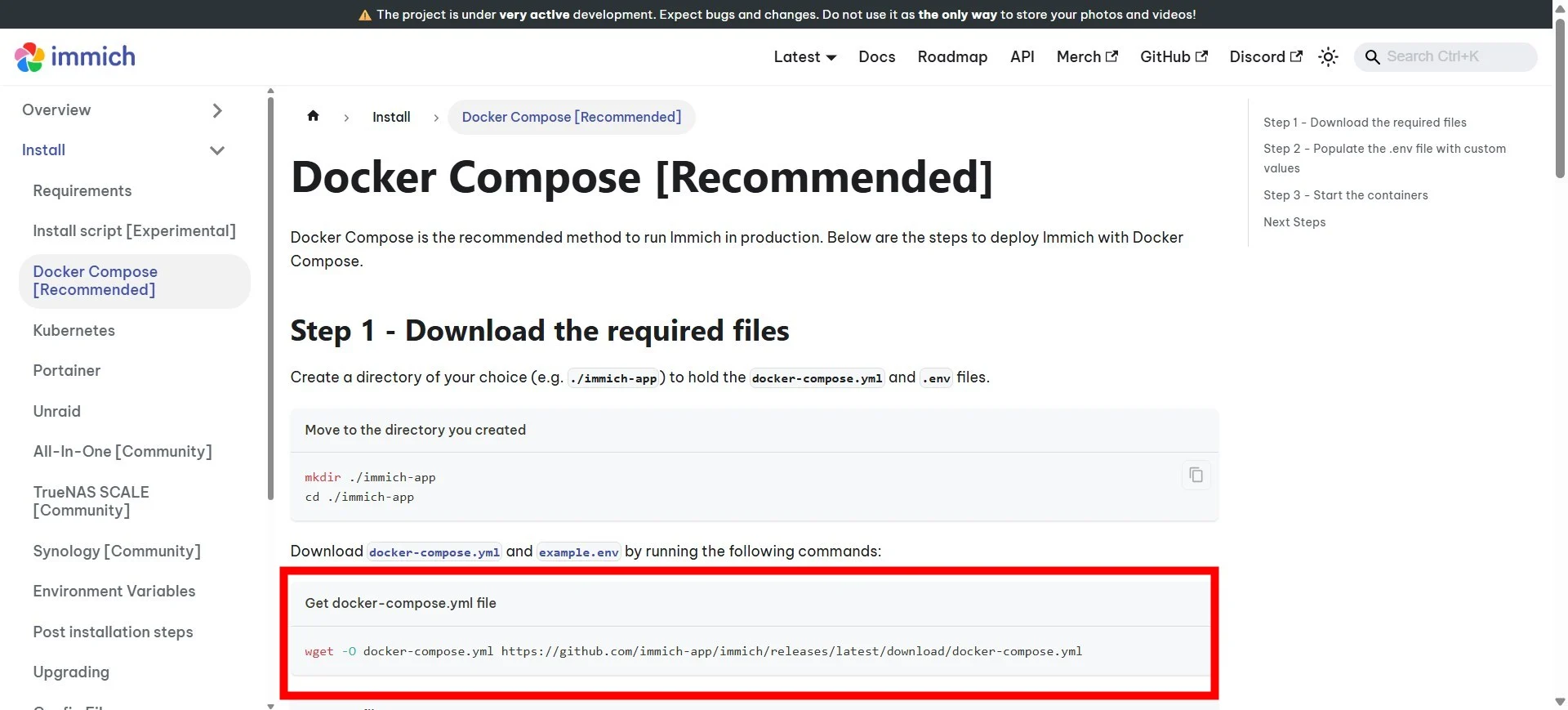Expand the Overview sidebar chevron
This screenshot has width=1568, height=710.
(217, 110)
